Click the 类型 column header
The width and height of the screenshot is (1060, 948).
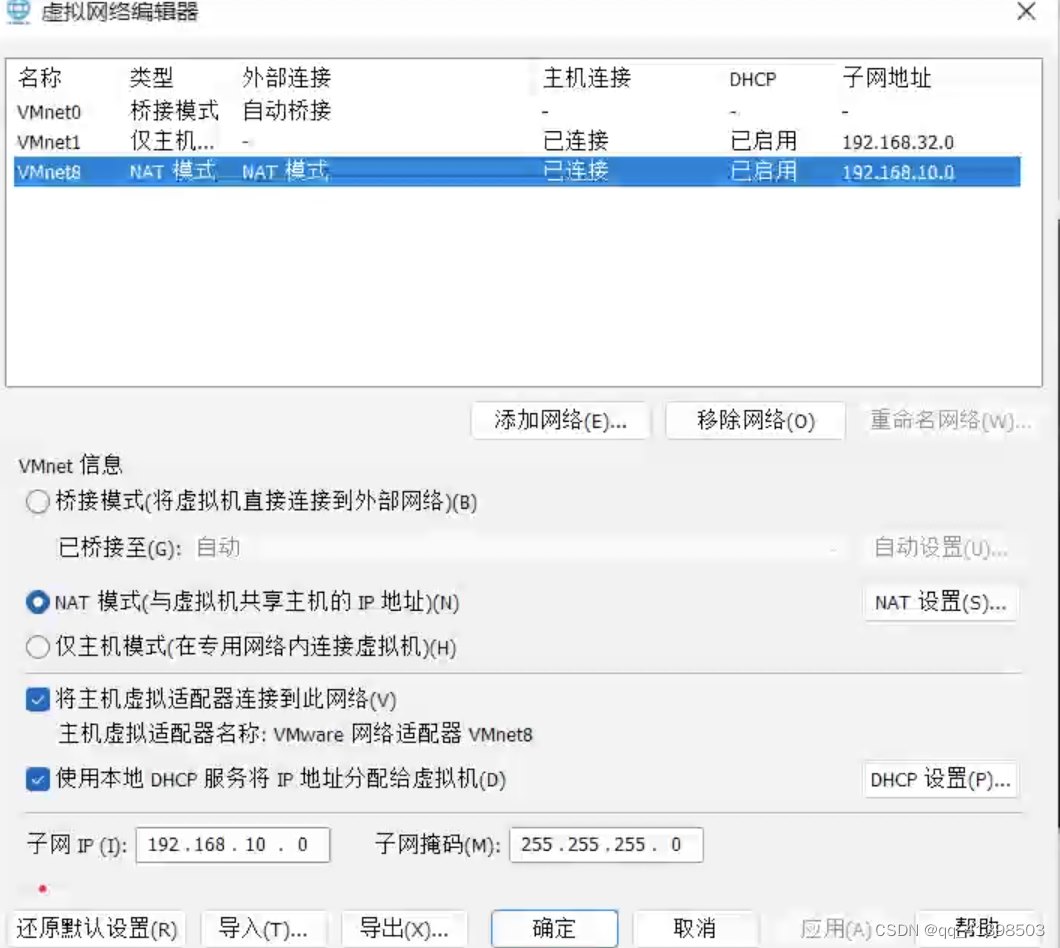[x=151, y=78]
